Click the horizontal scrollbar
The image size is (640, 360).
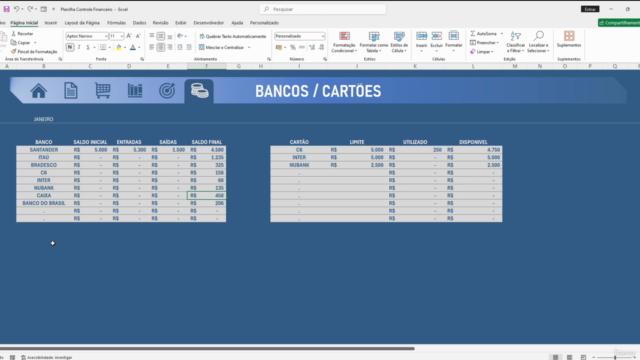pyautogui.click(x=207, y=349)
